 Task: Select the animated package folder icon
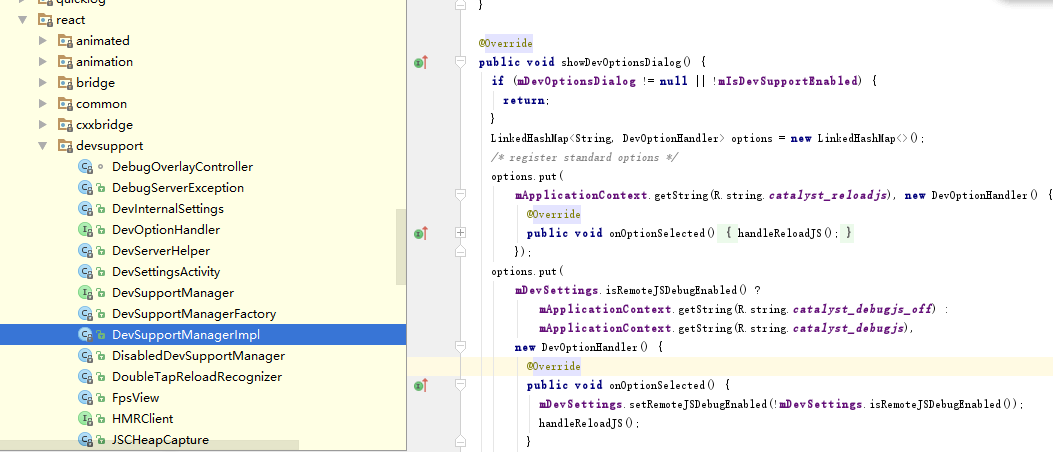pos(65,41)
